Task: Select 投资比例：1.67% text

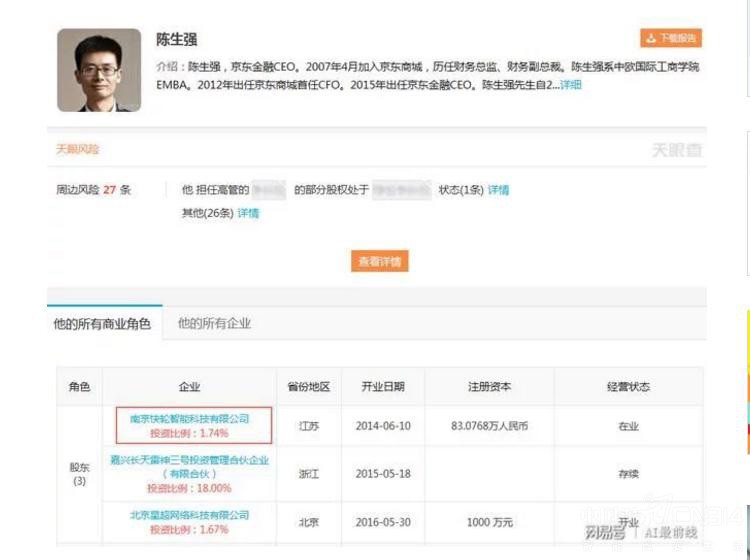Action: pyautogui.click(x=189, y=529)
